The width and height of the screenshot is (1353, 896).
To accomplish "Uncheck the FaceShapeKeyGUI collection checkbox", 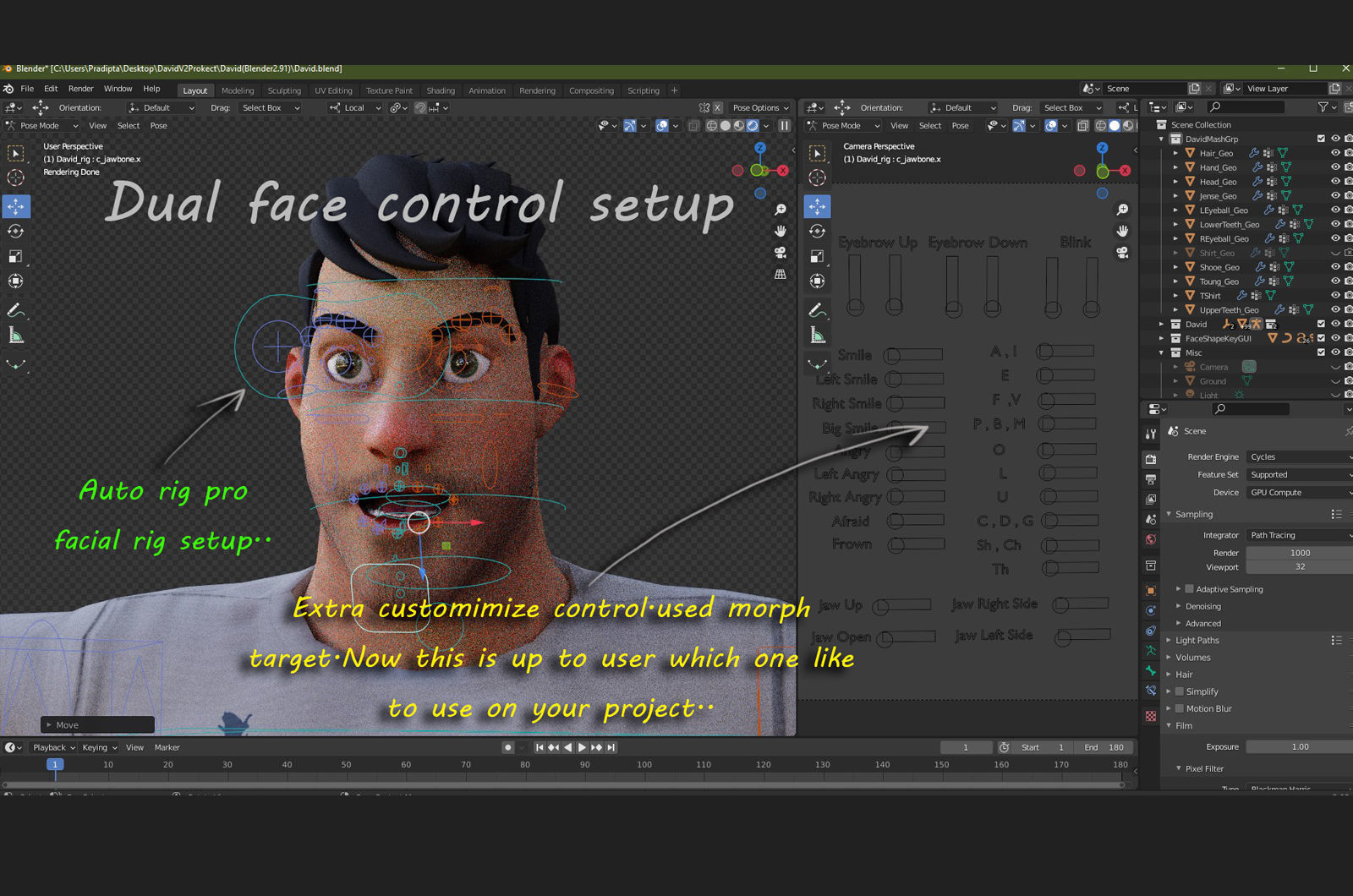I will tap(1321, 338).
